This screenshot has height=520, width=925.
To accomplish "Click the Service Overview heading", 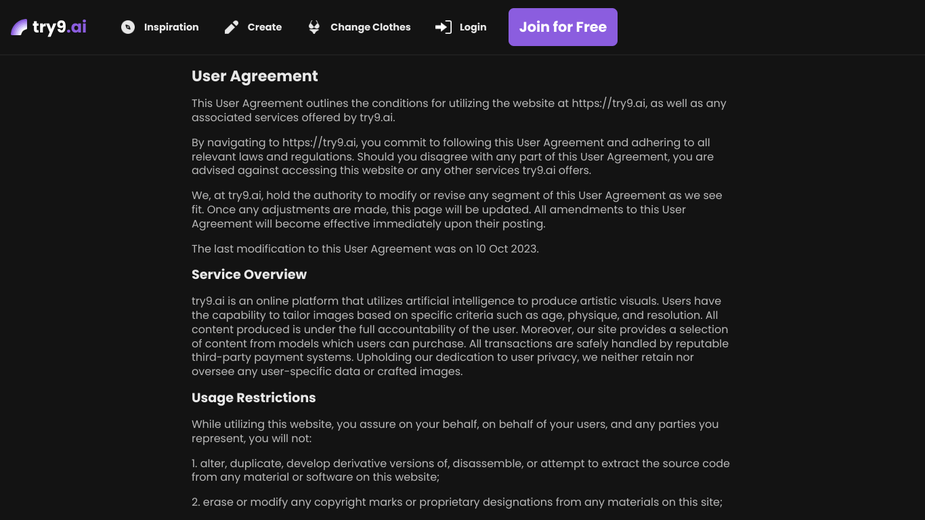I will coord(249,274).
